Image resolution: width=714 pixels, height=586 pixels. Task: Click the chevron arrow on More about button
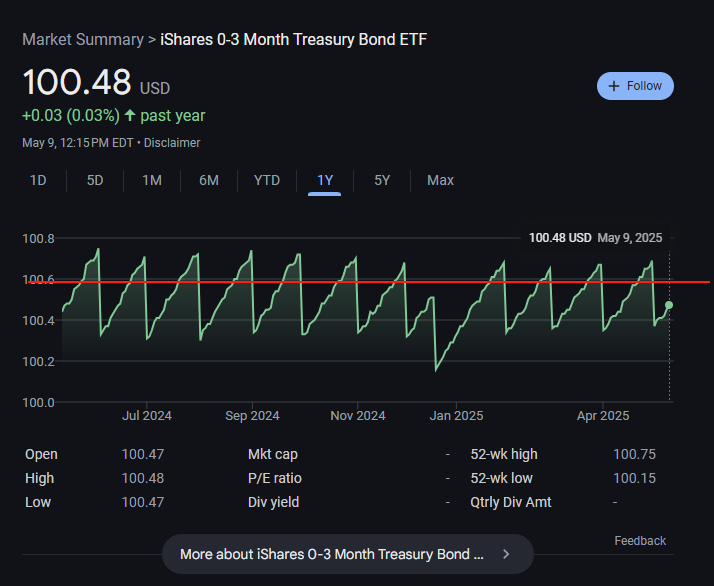(x=506, y=553)
